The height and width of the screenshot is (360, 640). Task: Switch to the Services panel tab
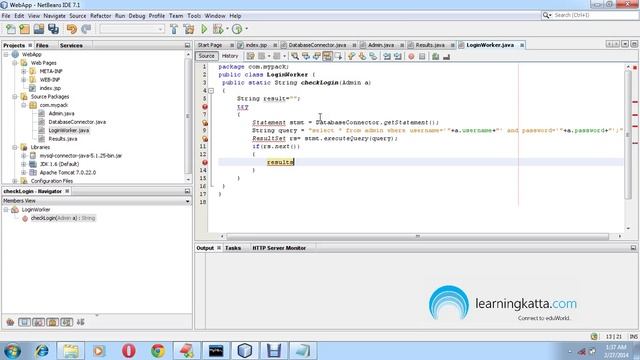(71, 45)
